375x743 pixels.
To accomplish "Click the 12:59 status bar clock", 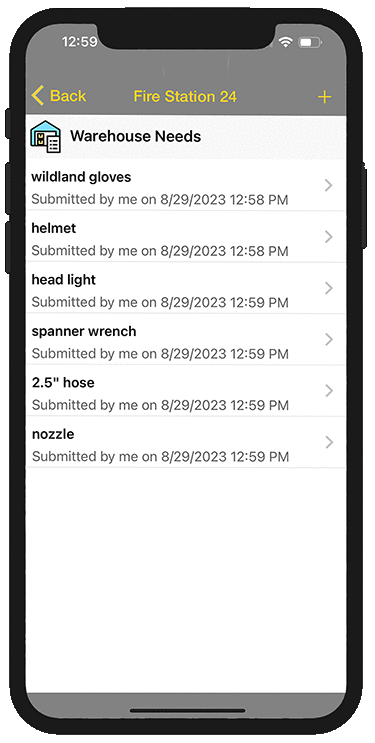I will pos(79,42).
